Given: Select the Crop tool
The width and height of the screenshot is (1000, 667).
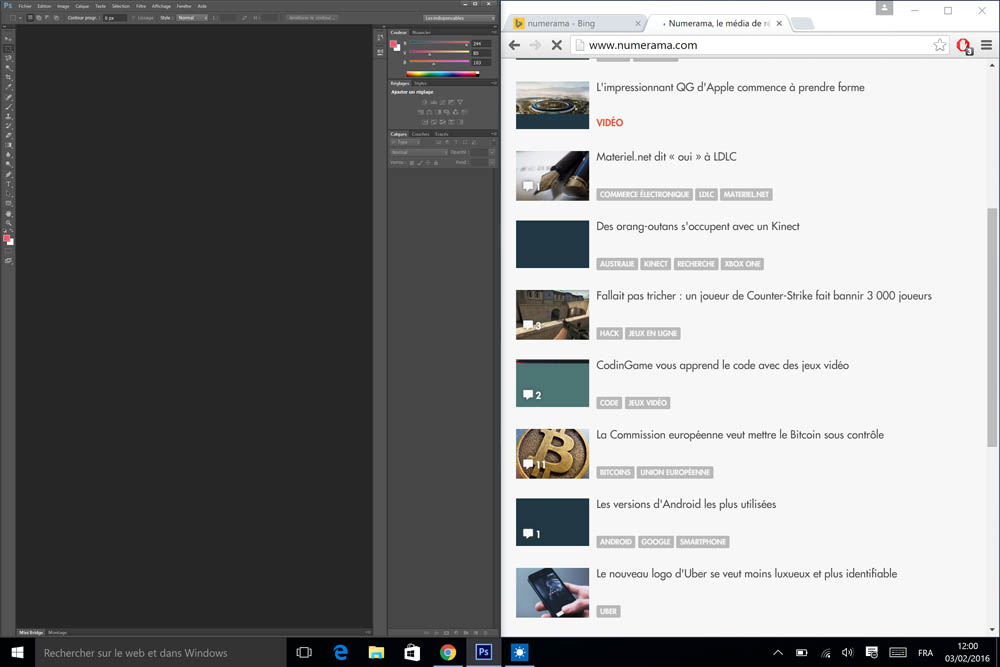Looking at the screenshot, I should pos(8,77).
